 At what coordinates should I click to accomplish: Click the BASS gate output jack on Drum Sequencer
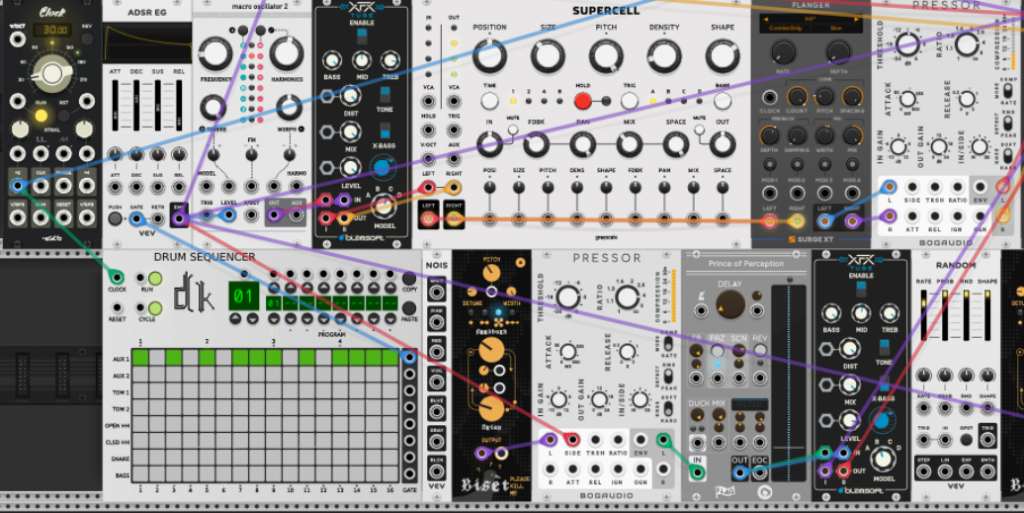tap(409, 474)
